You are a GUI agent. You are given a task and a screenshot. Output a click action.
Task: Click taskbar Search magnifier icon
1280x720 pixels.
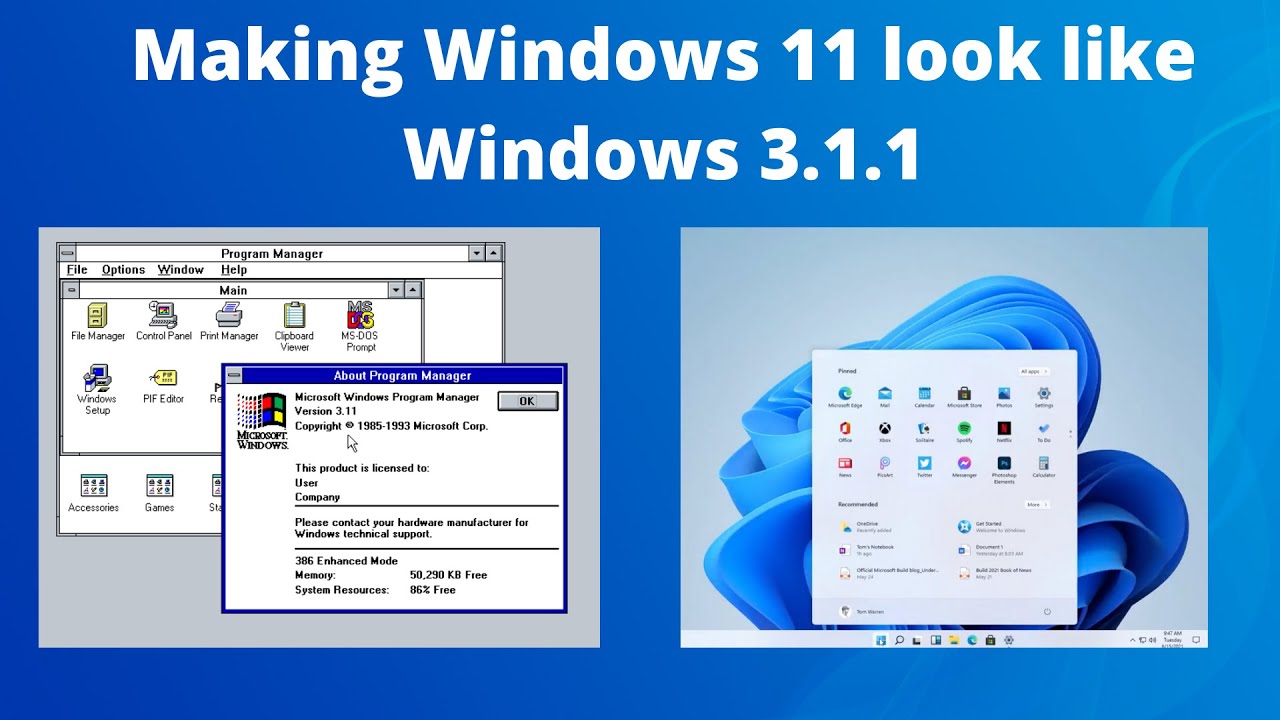tap(899, 640)
